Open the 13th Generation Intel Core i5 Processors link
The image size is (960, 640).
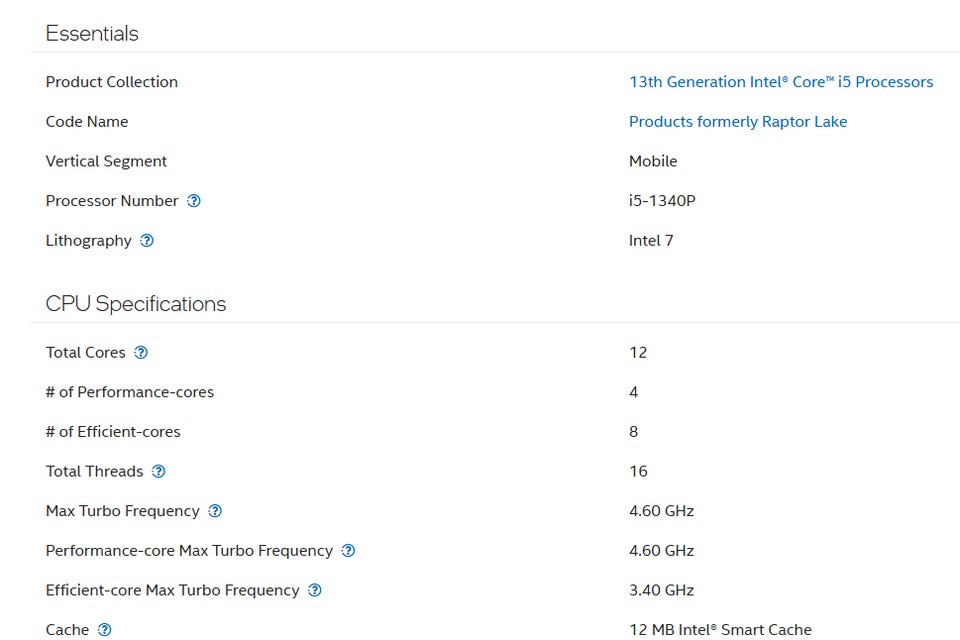(780, 82)
